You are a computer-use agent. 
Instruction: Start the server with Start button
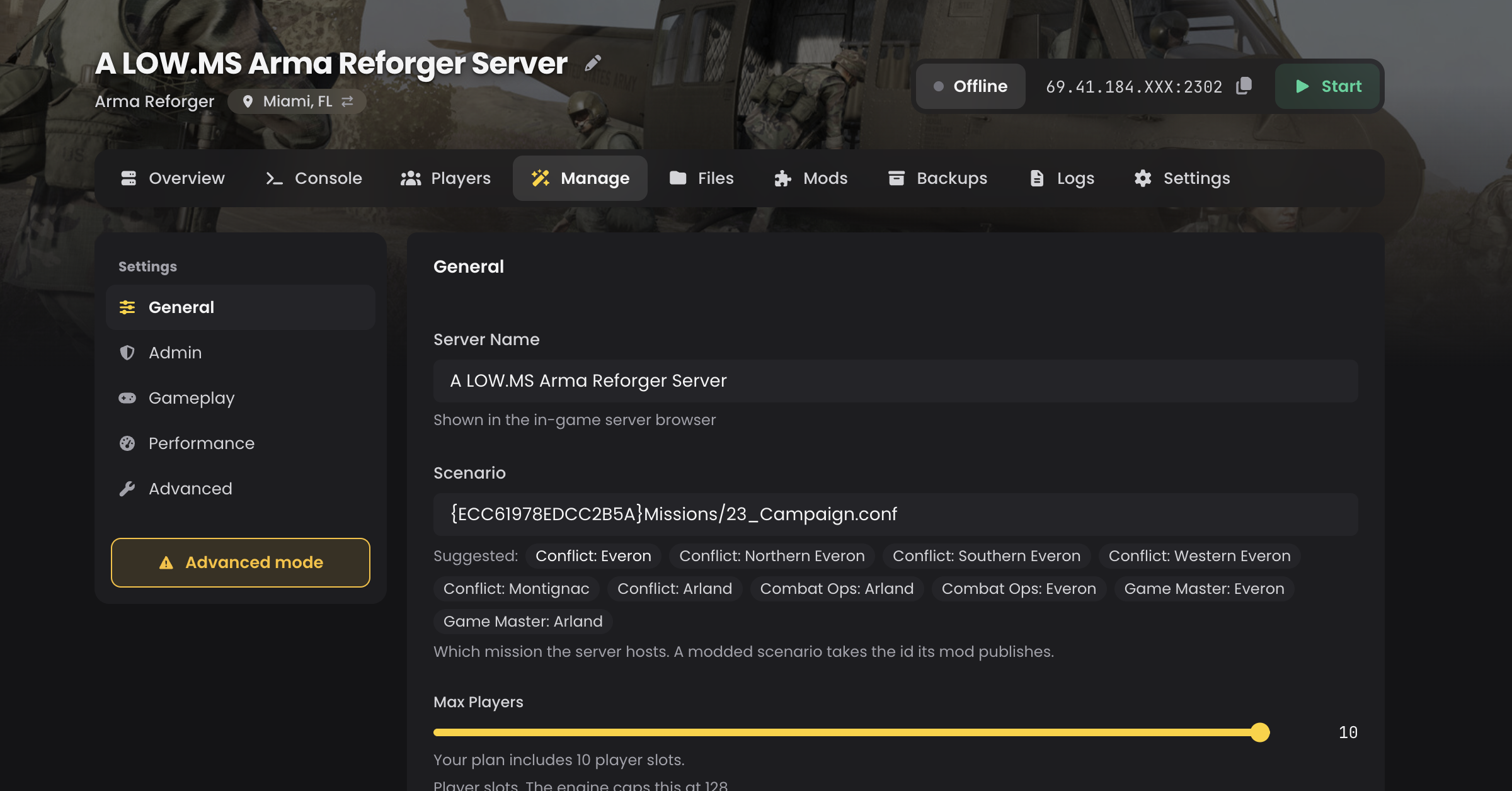point(1328,86)
